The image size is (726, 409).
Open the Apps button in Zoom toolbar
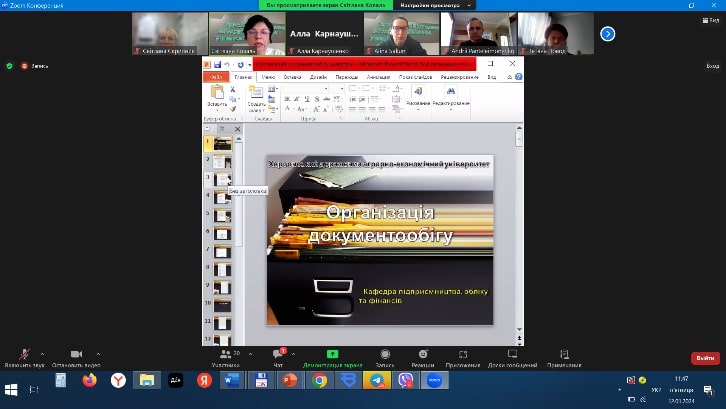click(x=463, y=358)
